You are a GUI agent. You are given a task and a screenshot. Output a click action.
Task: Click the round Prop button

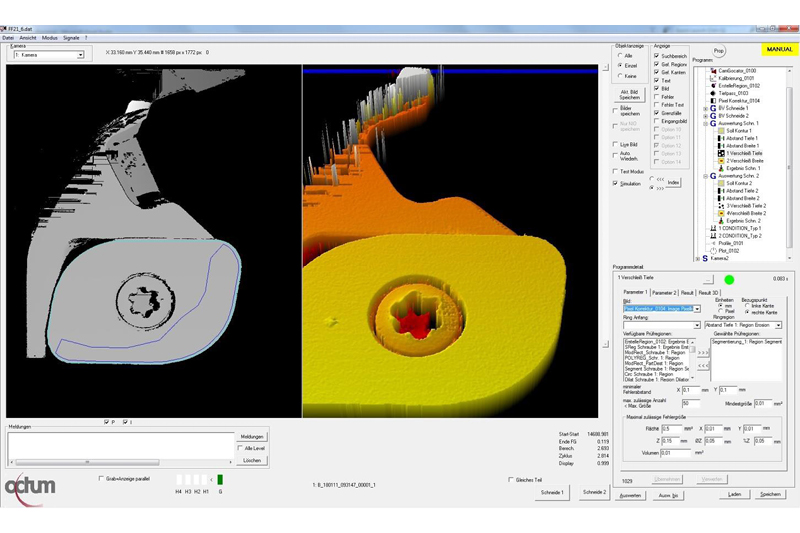click(719, 50)
